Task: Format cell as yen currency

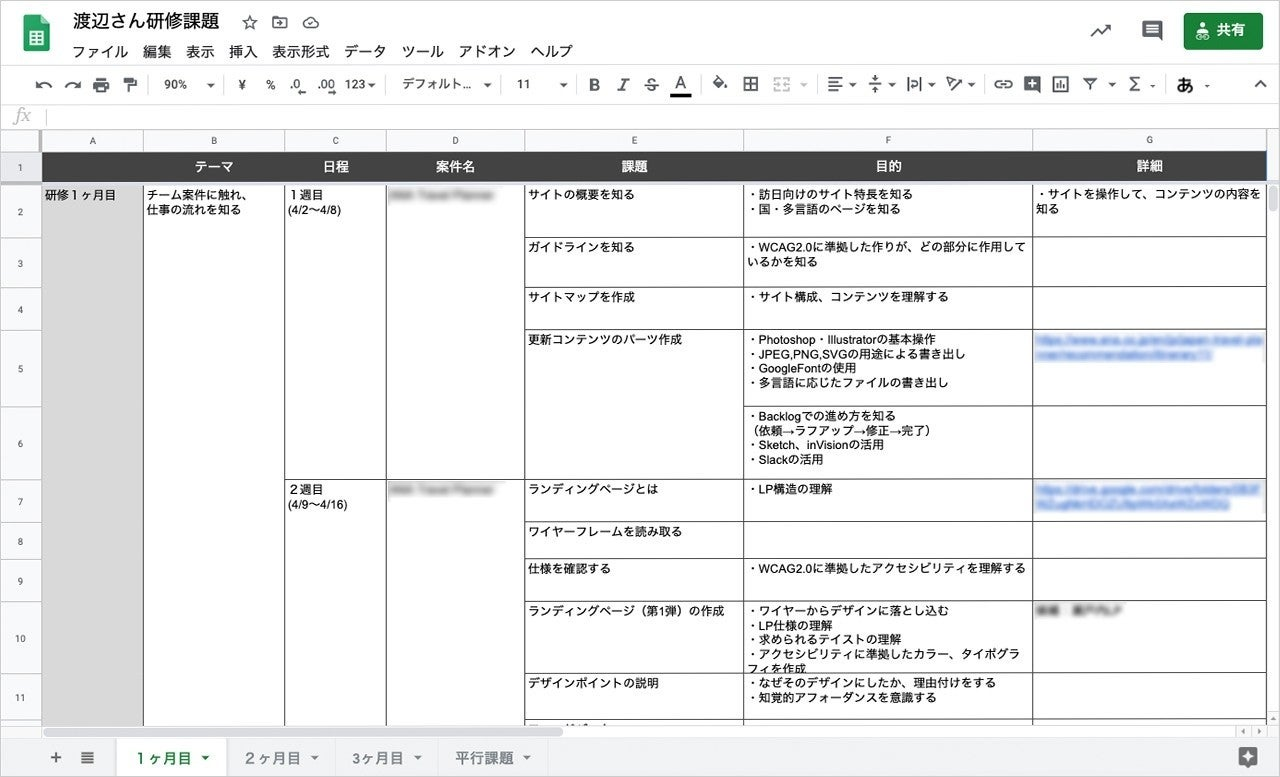Action: pos(242,85)
